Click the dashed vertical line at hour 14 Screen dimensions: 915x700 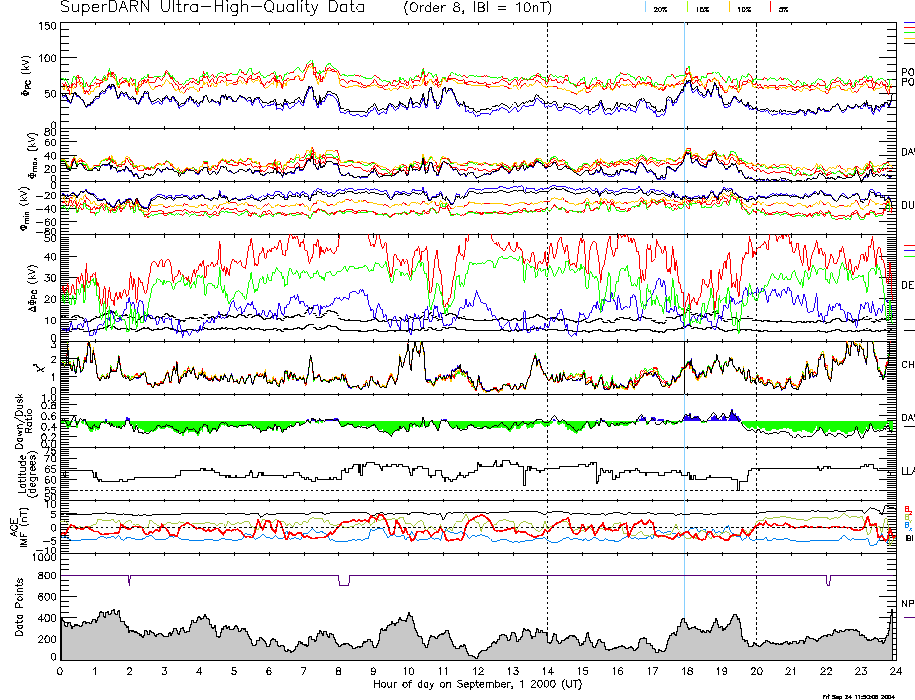[x=547, y=300]
